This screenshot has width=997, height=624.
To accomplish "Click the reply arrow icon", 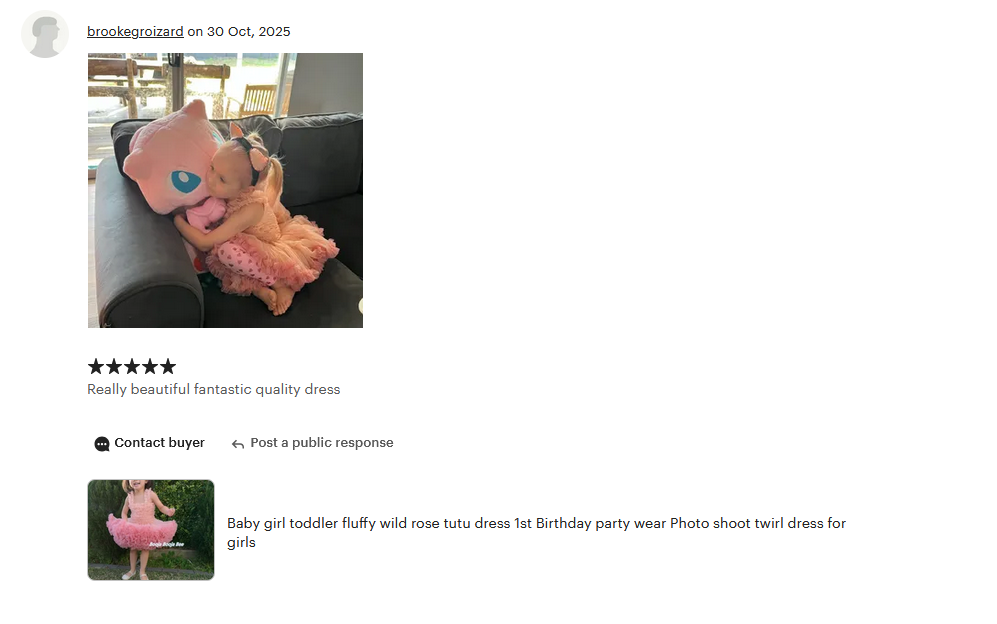I will click(238, 444).
